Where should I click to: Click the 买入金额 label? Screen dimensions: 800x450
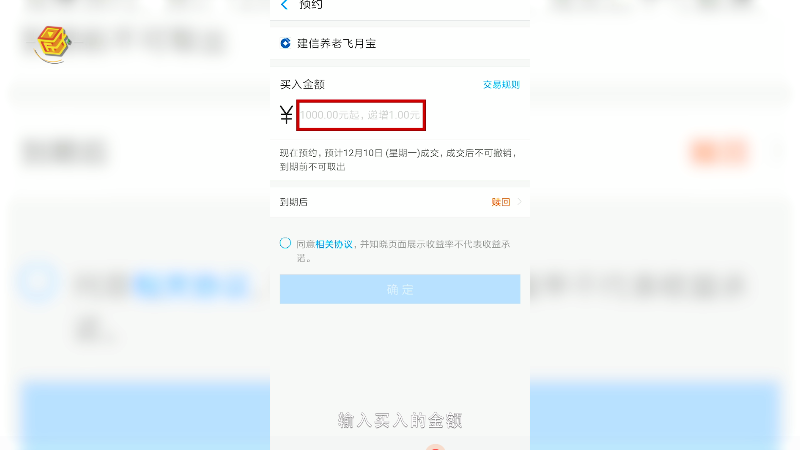(x=302, y=85)
